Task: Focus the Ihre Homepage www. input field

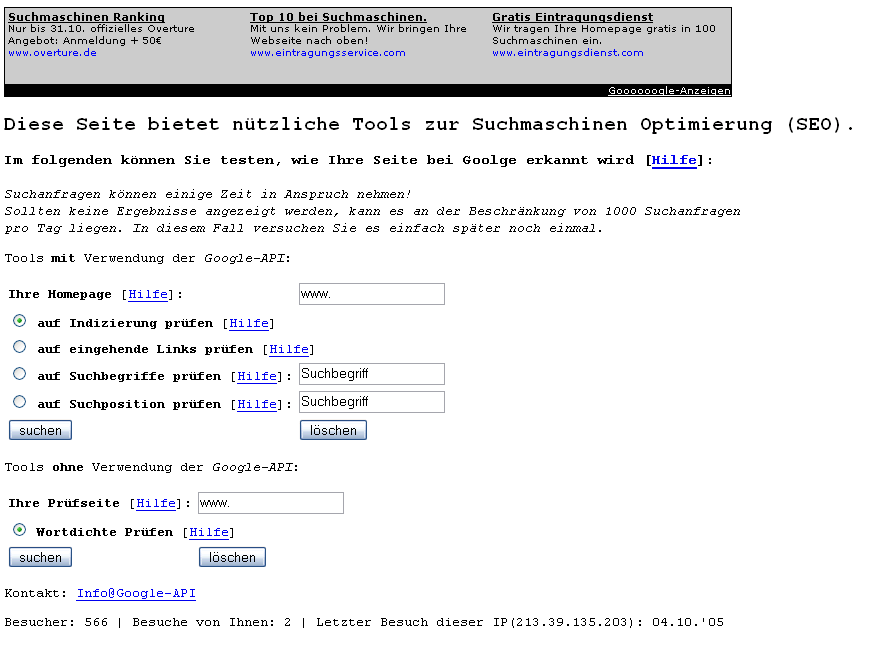Action: 372,294
